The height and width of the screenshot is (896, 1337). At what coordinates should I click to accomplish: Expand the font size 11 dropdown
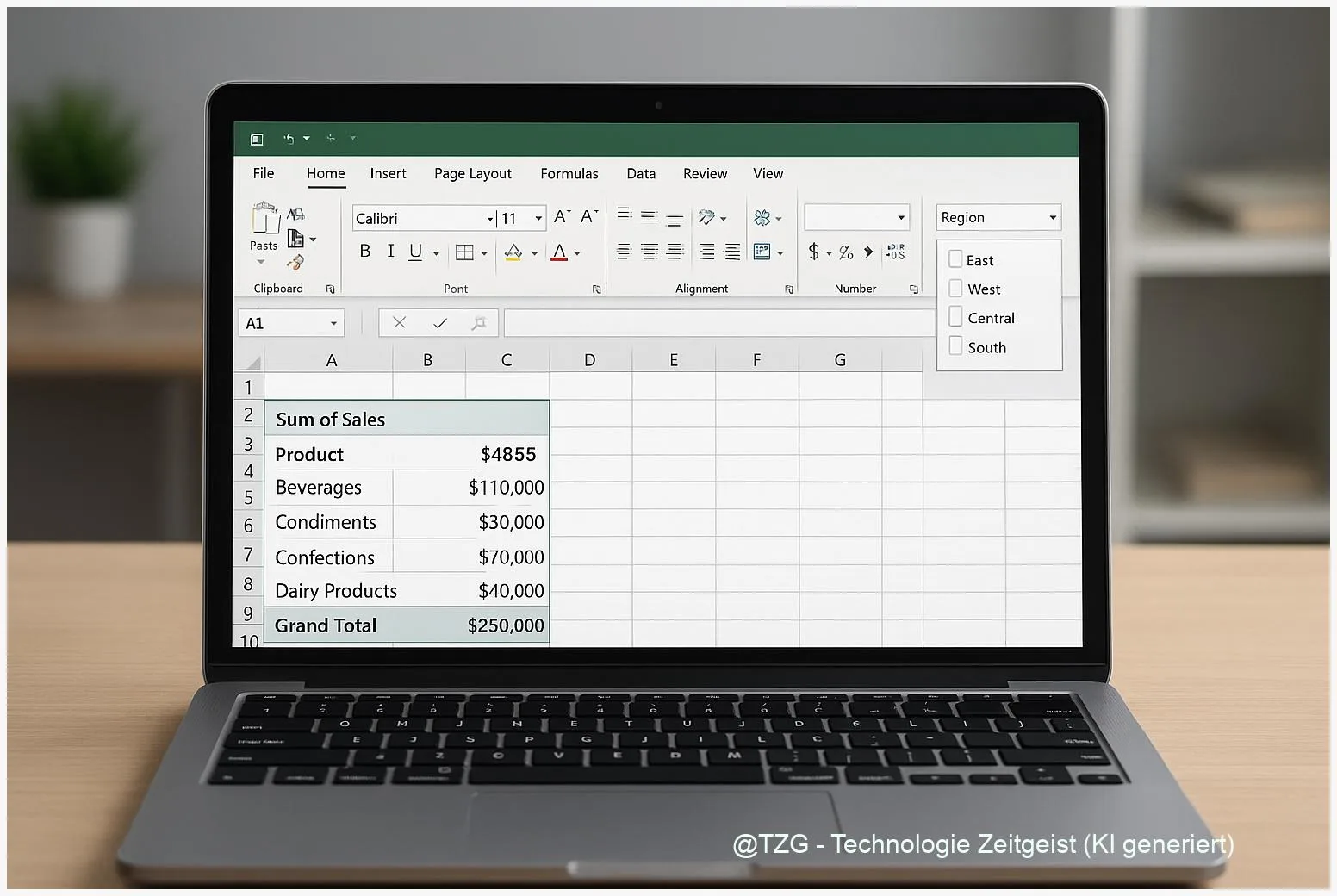pos(538,219)
